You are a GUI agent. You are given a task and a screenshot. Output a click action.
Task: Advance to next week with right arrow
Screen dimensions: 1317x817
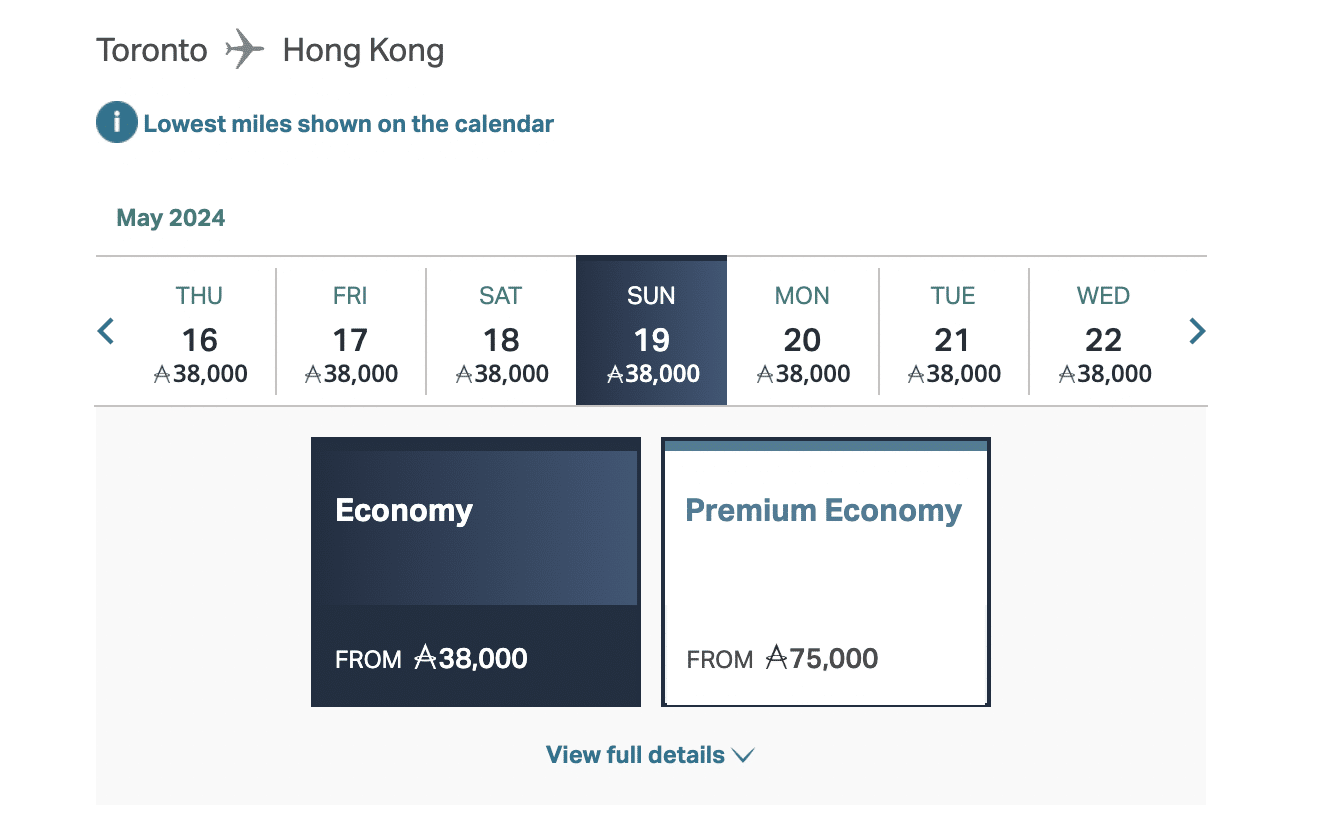point(1196,331)
